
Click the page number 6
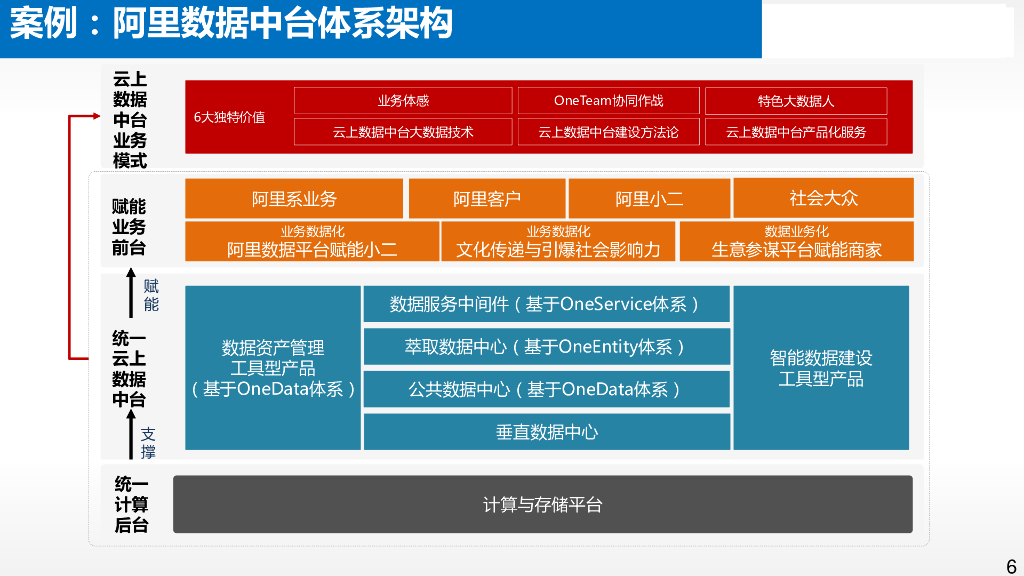(1011, 566)
